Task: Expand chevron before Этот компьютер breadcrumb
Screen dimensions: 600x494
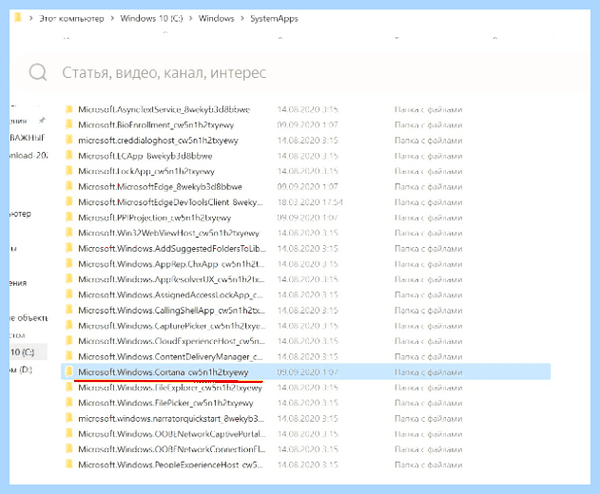Action: [x=31, y=18]
